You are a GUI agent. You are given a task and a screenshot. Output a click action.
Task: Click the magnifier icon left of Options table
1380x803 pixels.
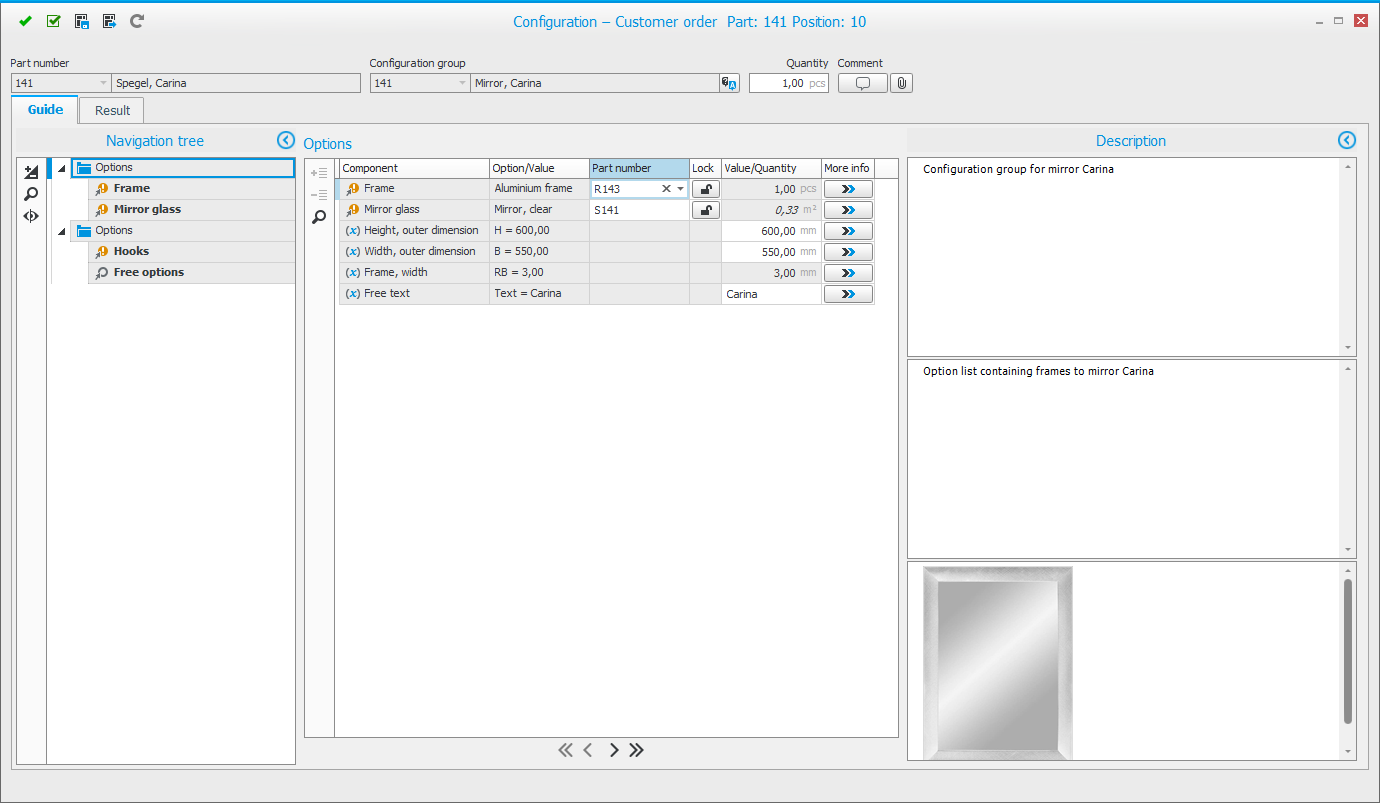(x=319, y=216)
